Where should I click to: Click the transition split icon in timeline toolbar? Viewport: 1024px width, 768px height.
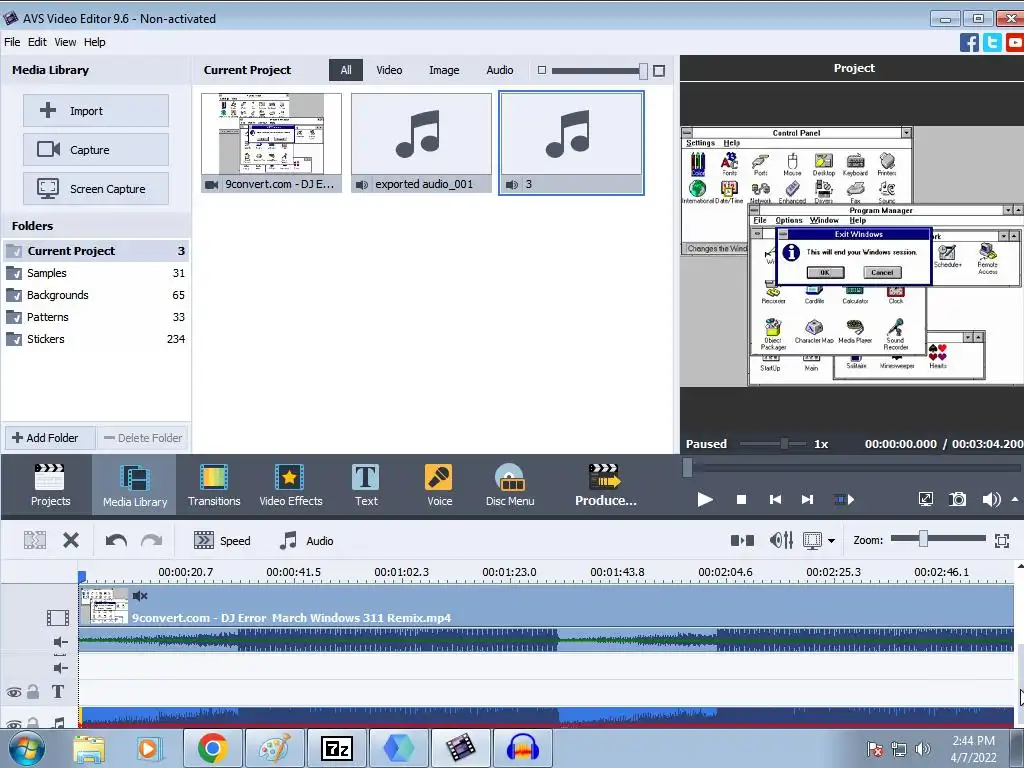tap(742, 540)
